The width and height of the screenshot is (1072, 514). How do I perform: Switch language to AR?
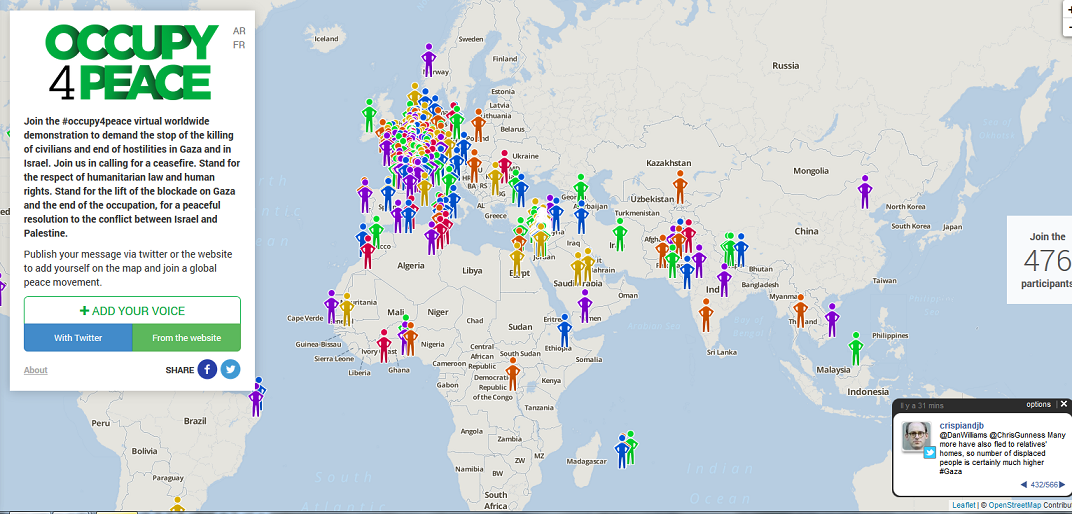pos(239,31)
